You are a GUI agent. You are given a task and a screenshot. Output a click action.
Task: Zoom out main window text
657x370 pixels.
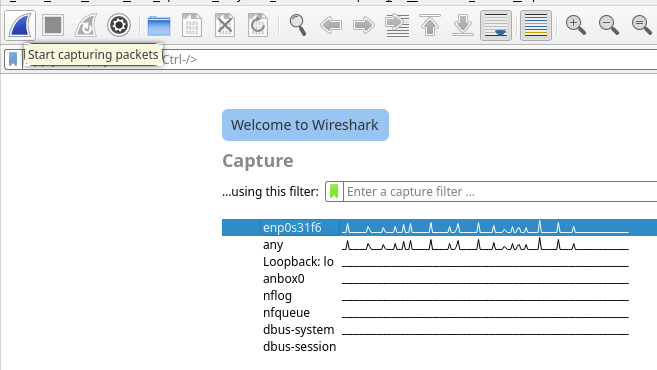(609, 25)
